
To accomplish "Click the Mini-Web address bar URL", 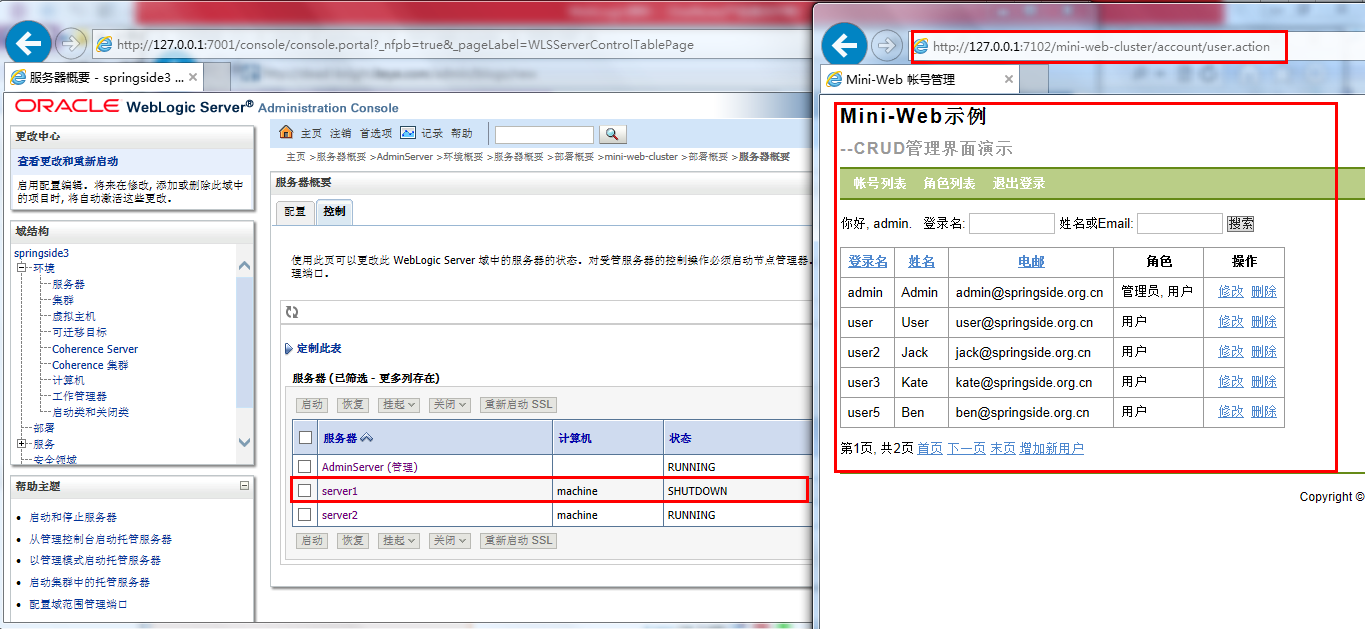I will tap(1101, 47).
